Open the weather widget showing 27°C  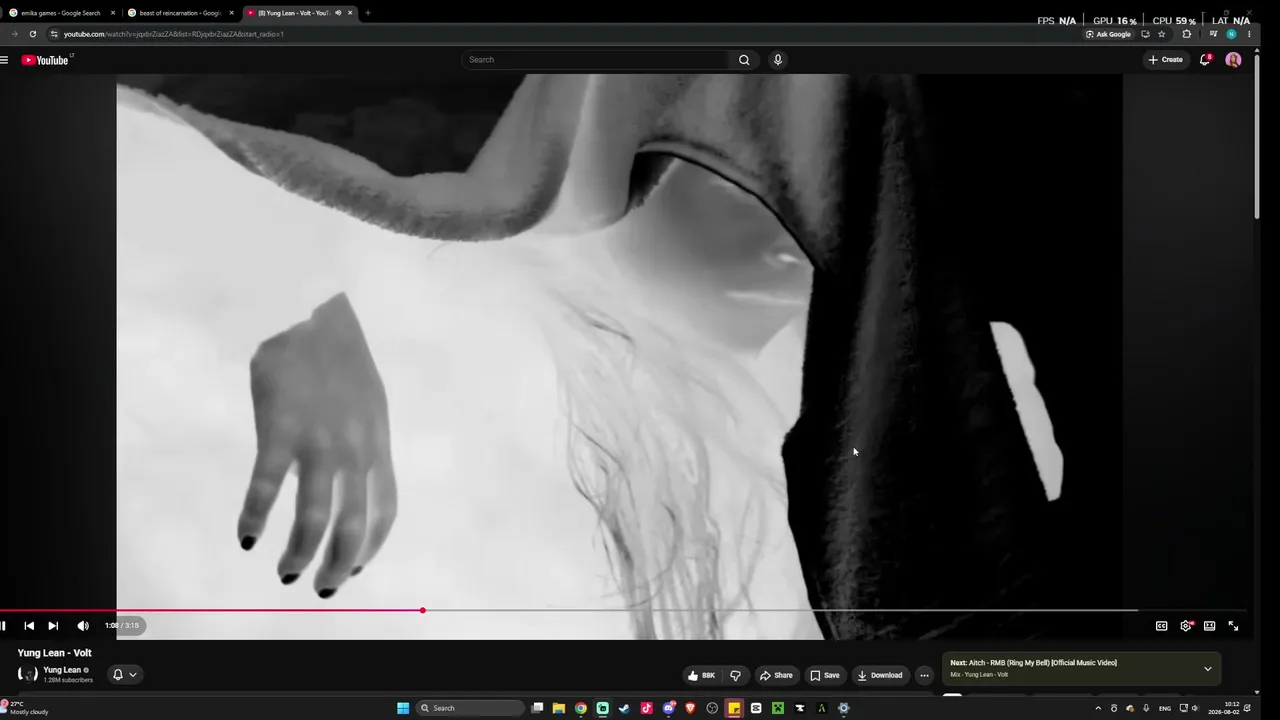click(x=24, y=708)
